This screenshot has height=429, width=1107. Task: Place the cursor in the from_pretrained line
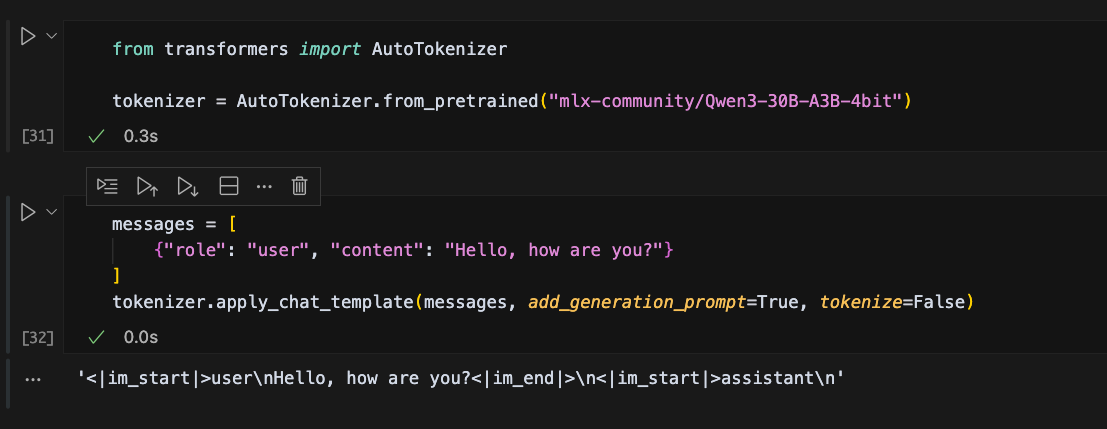point(400,101)
